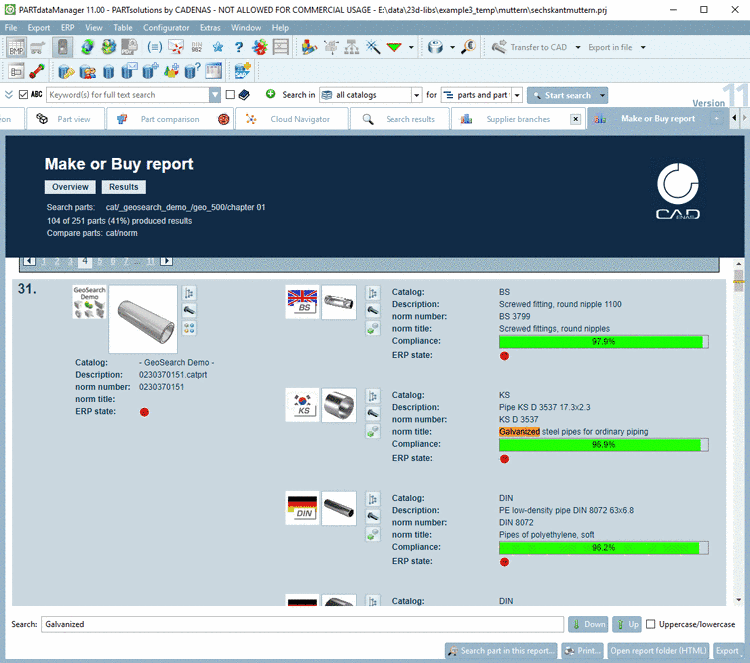Click the envelope mail icon in the toolbar
The image size is (750, 663).
point(176,47)
